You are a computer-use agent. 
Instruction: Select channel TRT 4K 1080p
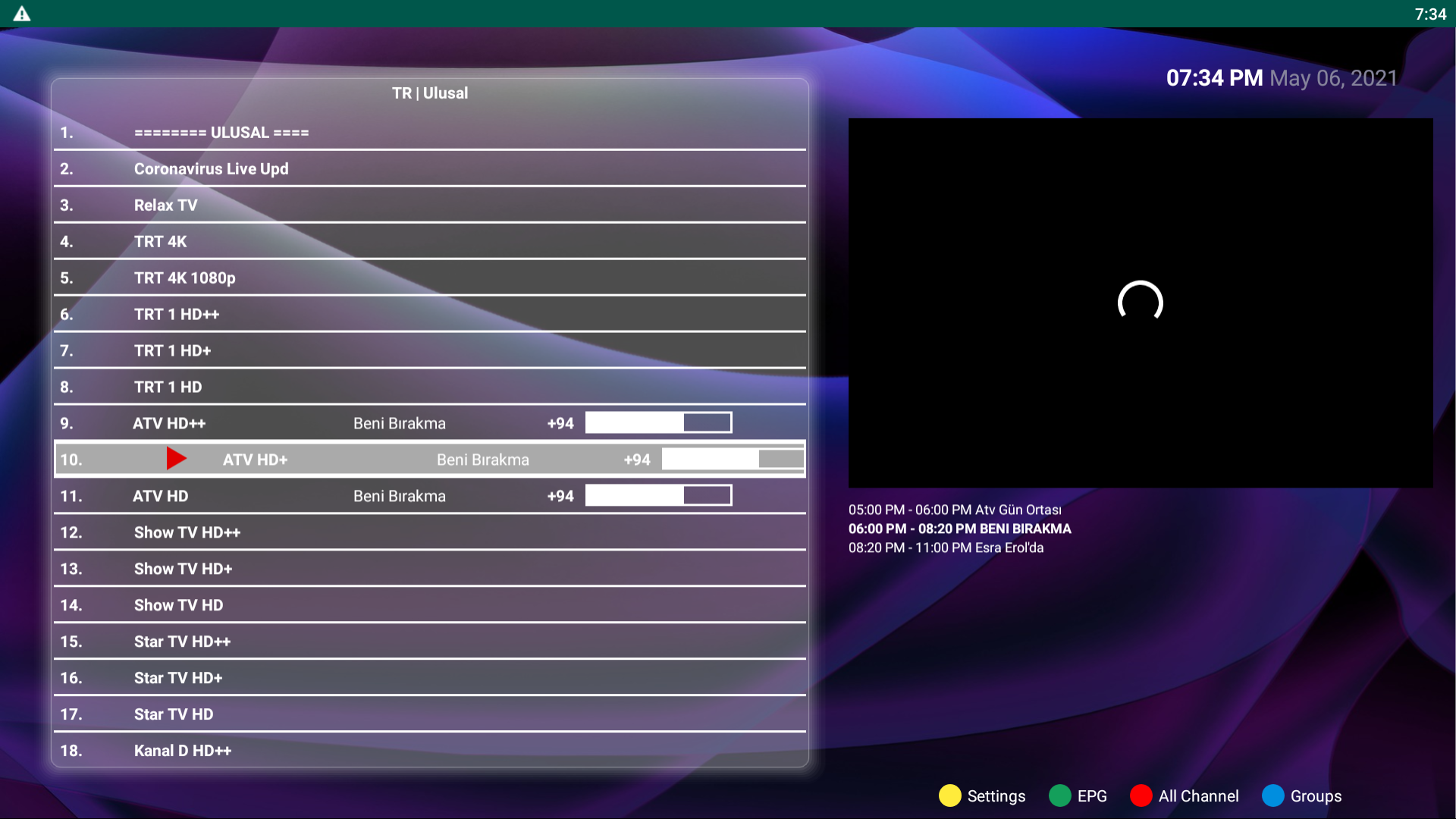coord(430,278)
